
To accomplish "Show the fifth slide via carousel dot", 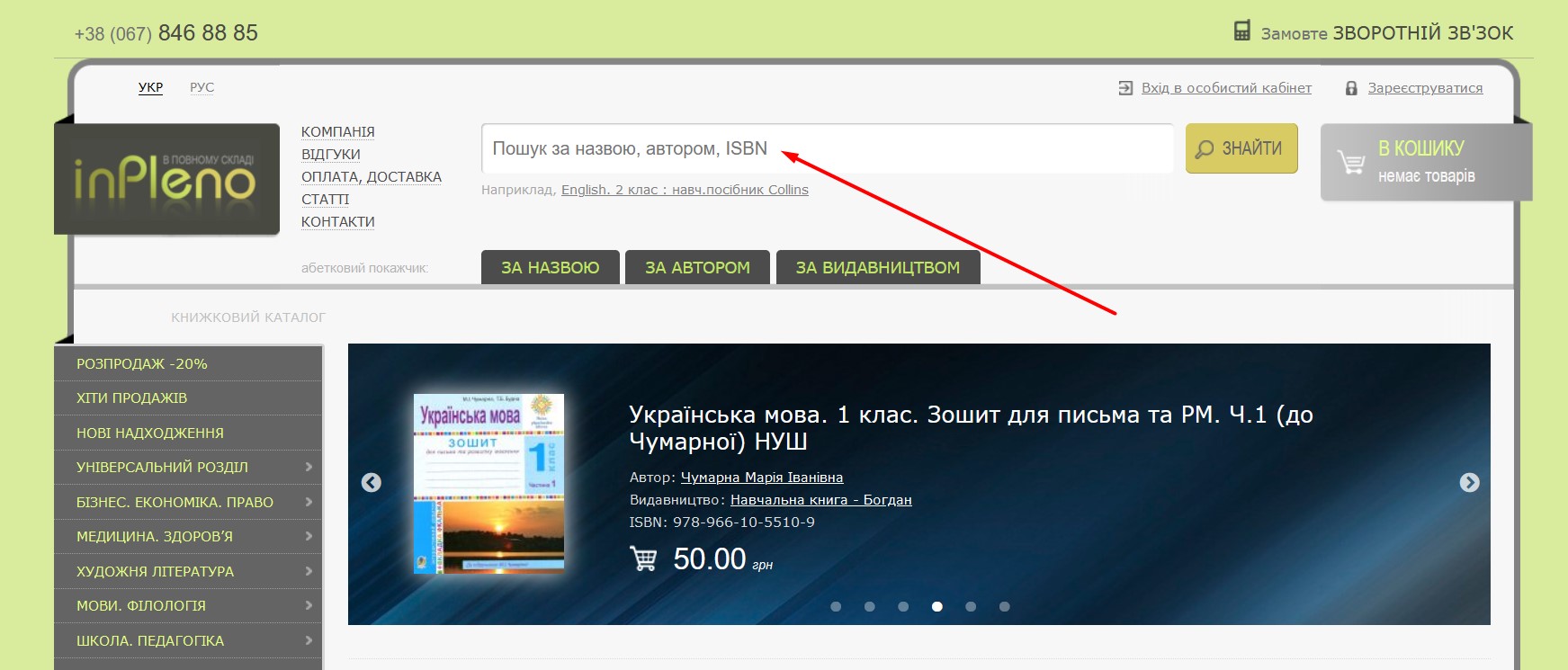I will pyautogui.click(x=971, y=606).
